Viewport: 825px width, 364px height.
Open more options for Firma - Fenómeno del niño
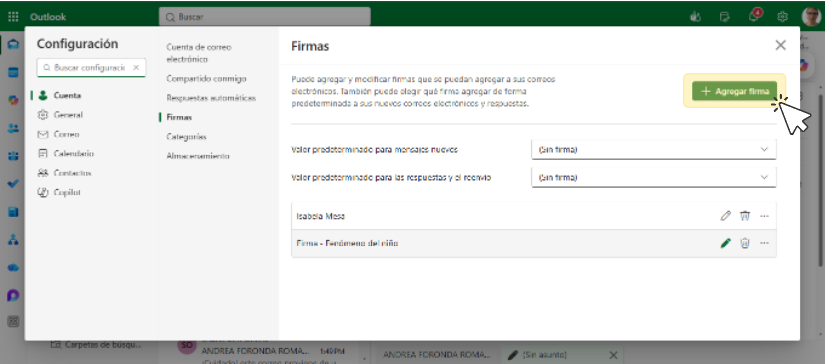coord(764,243)
